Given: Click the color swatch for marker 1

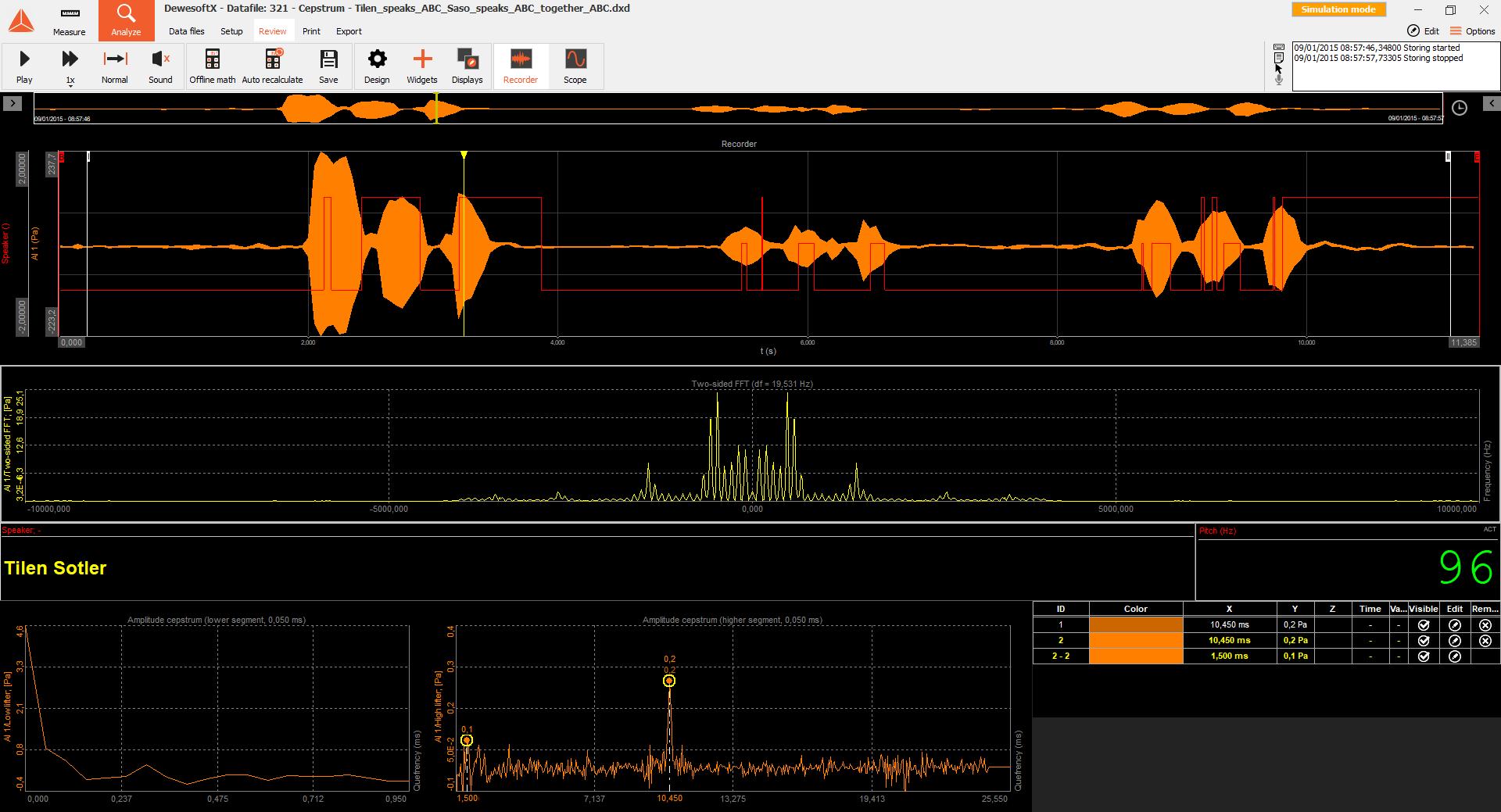Looking at the screenshot, I should 1135,625.
